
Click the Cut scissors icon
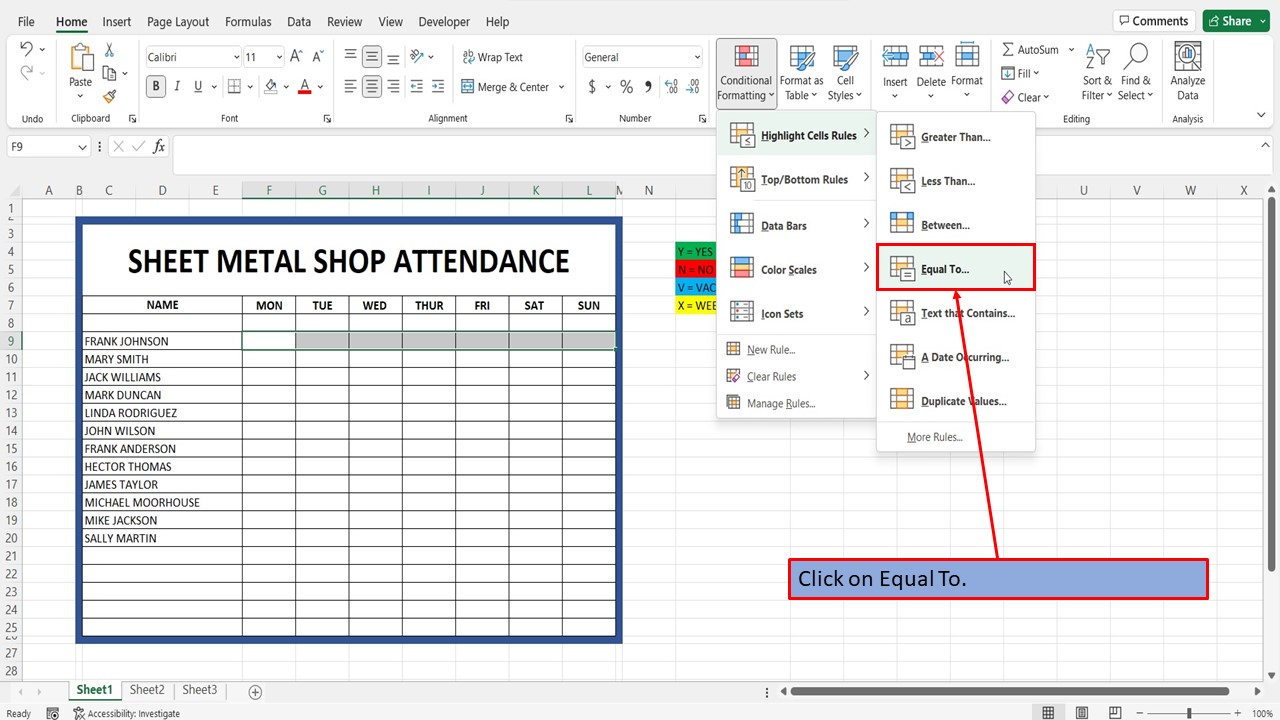[109, 50]
